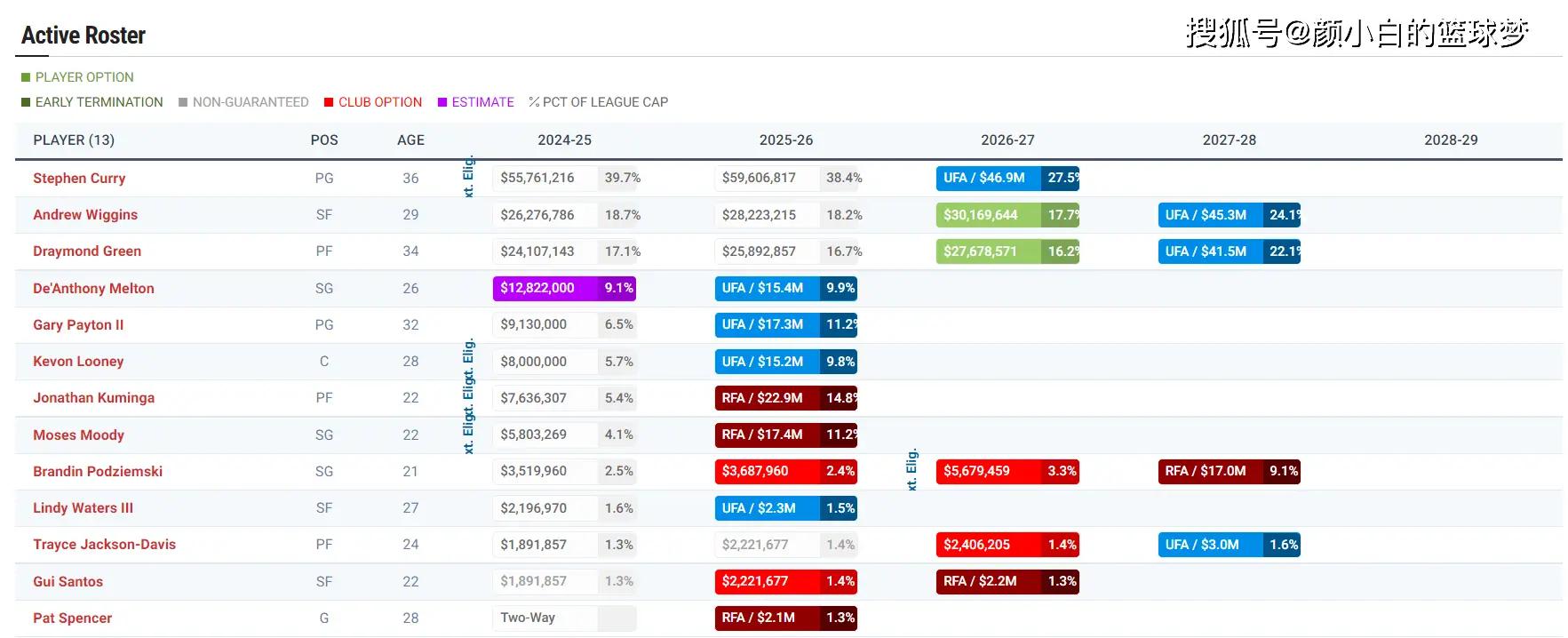Click Wiggins' $30,169,644 player option cell
Viewport: 1568px width, 638px height.
click(x=1007, y=215)
